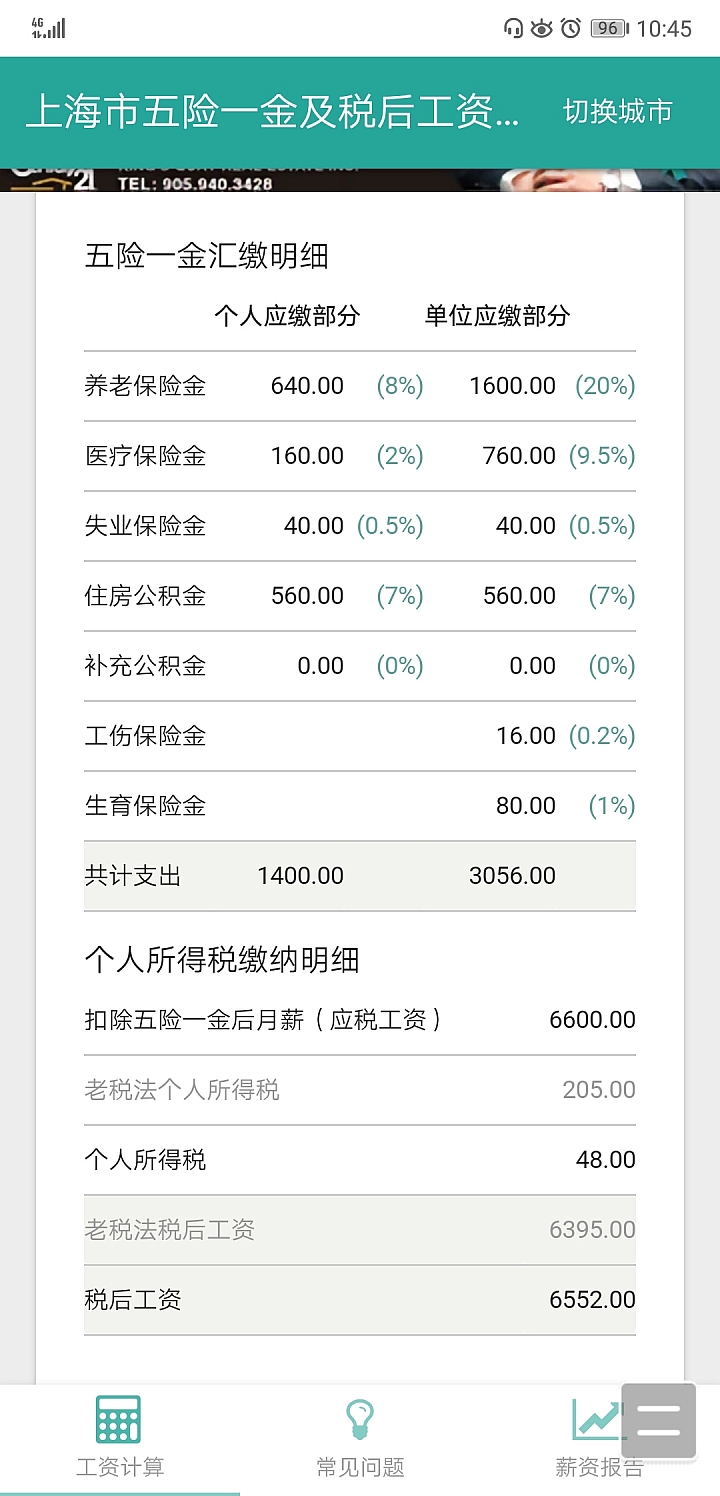Tap the ad banner at top

click(x=360, y=180)
